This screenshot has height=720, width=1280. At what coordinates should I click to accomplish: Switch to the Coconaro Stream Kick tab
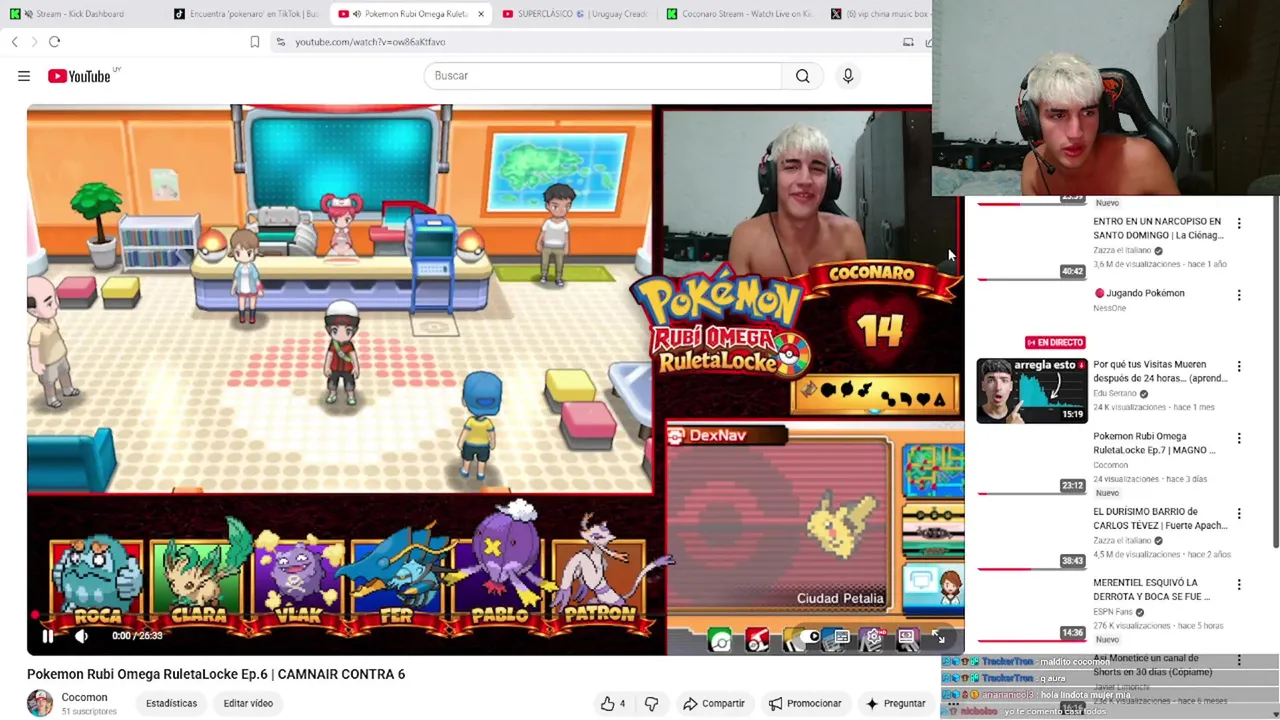740,14
